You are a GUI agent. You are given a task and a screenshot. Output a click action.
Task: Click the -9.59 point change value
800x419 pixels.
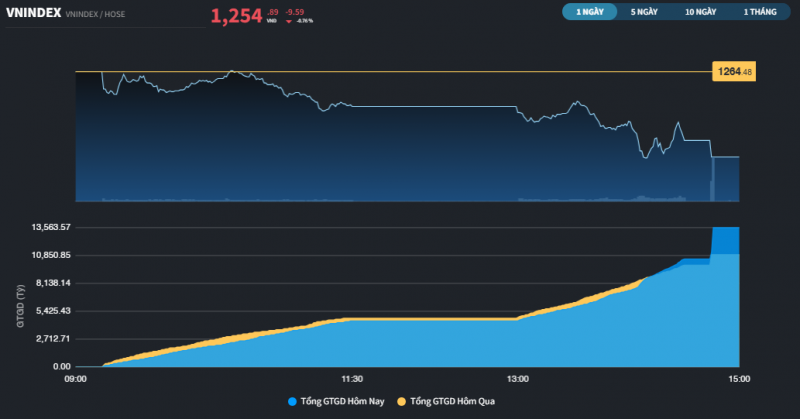click(294, 11)
